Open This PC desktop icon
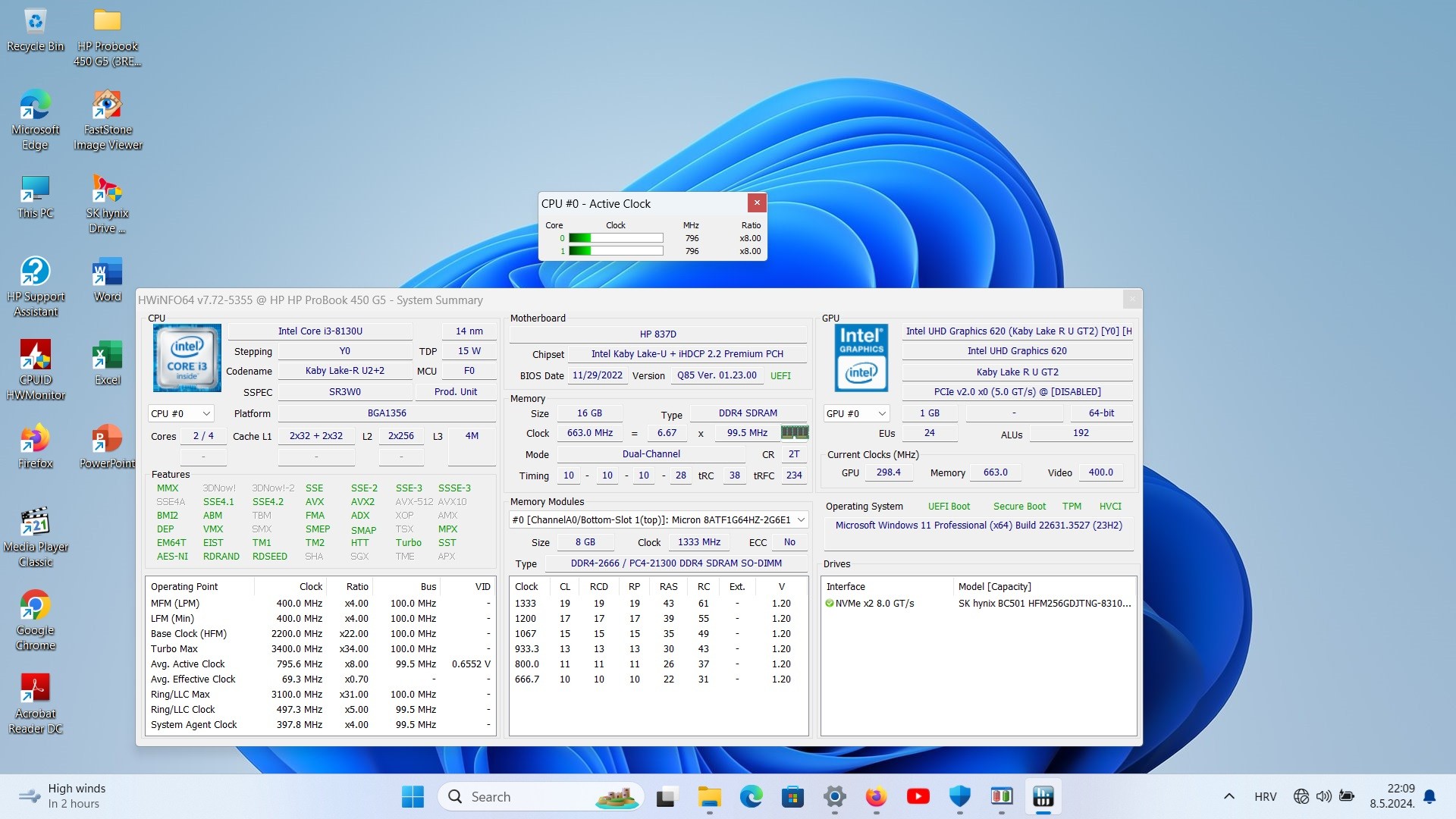 pos(35,197)
